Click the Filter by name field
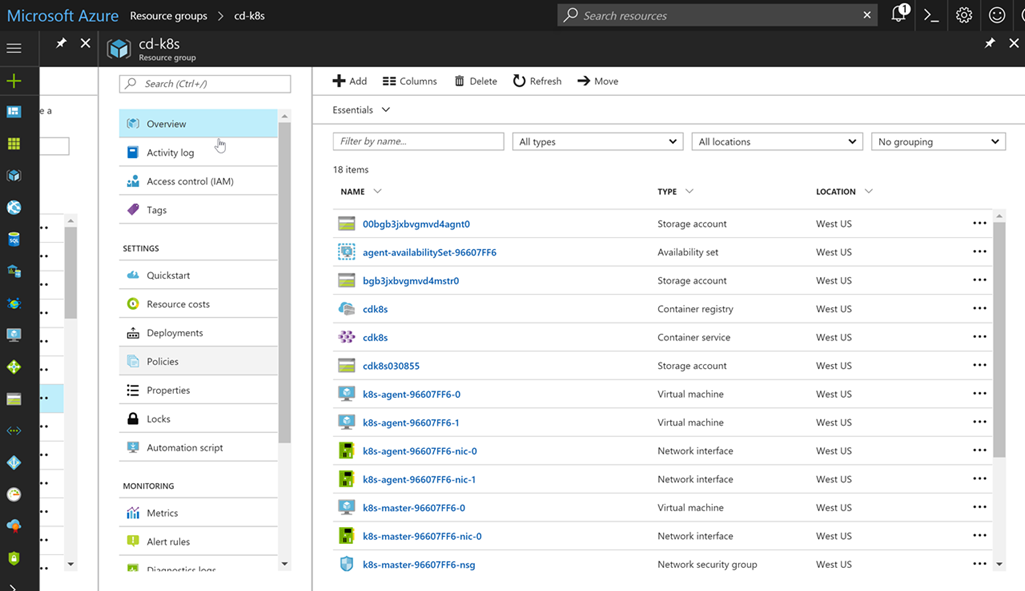This screenshot has width=1025, height=591. [x=418, y=142]
